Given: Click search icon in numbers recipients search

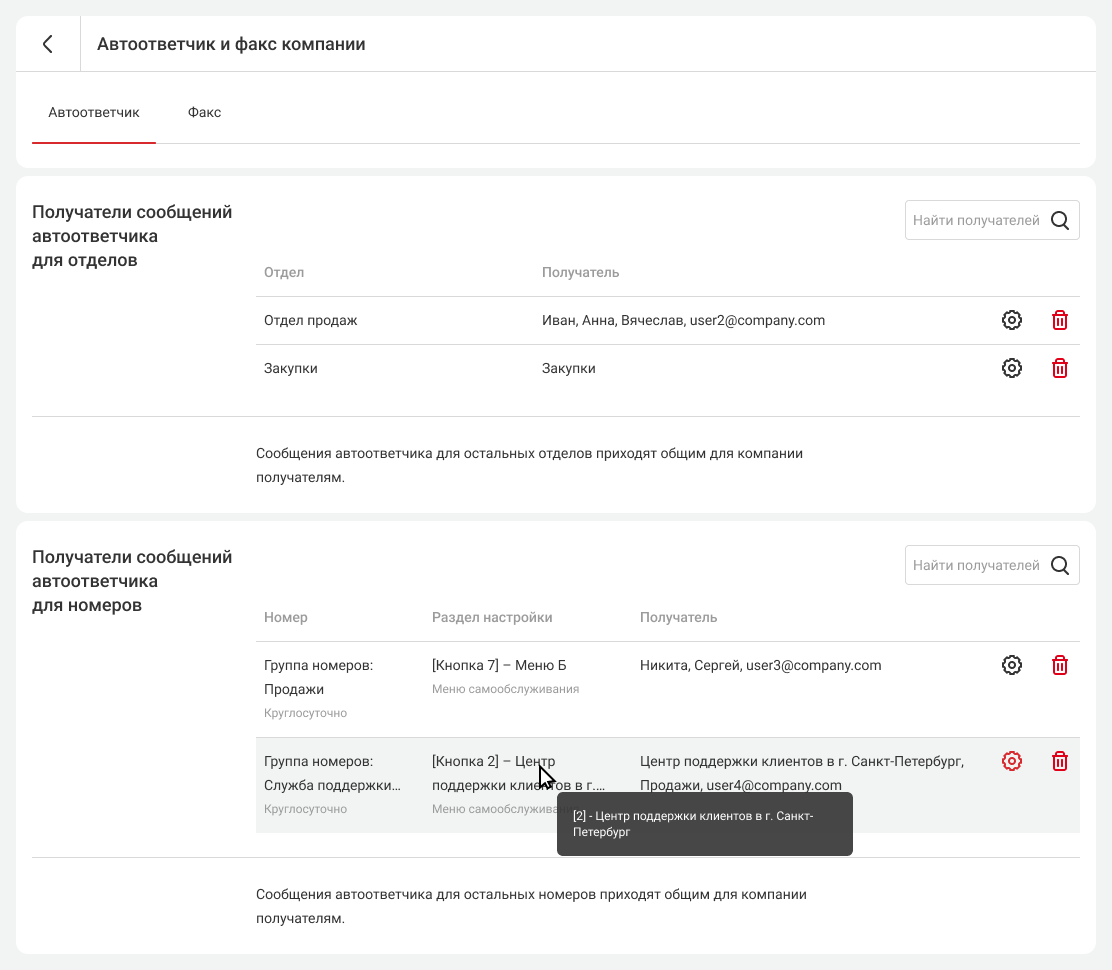Looking at the screenshot, I should click(1060, 565).
